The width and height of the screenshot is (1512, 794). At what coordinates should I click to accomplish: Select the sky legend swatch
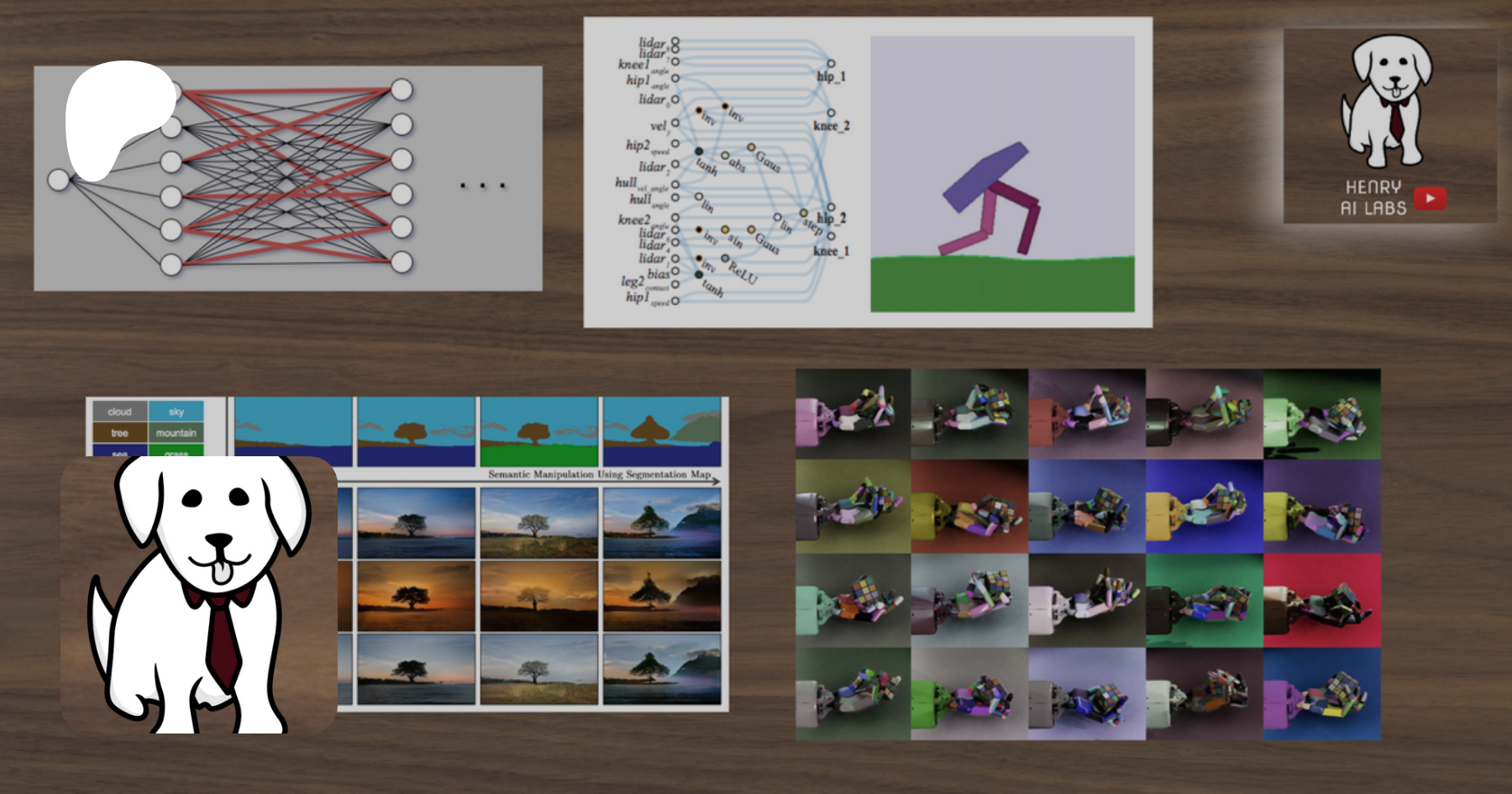(176, 412)
